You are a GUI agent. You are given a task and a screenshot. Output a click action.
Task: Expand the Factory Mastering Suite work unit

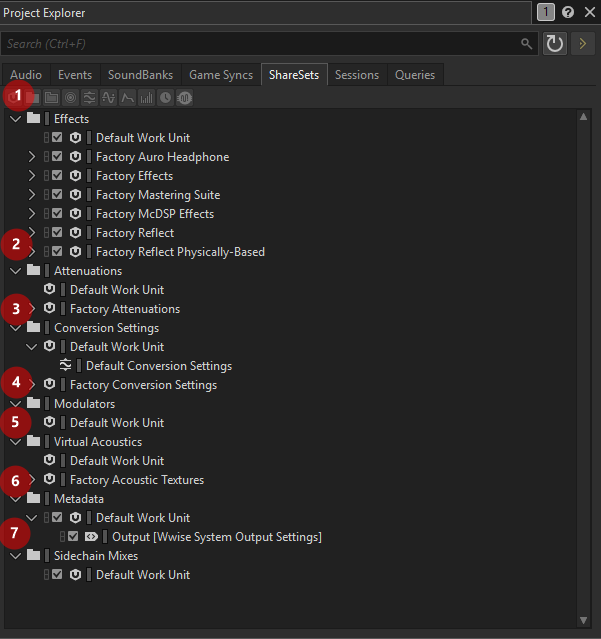click(x=31, y=195)
